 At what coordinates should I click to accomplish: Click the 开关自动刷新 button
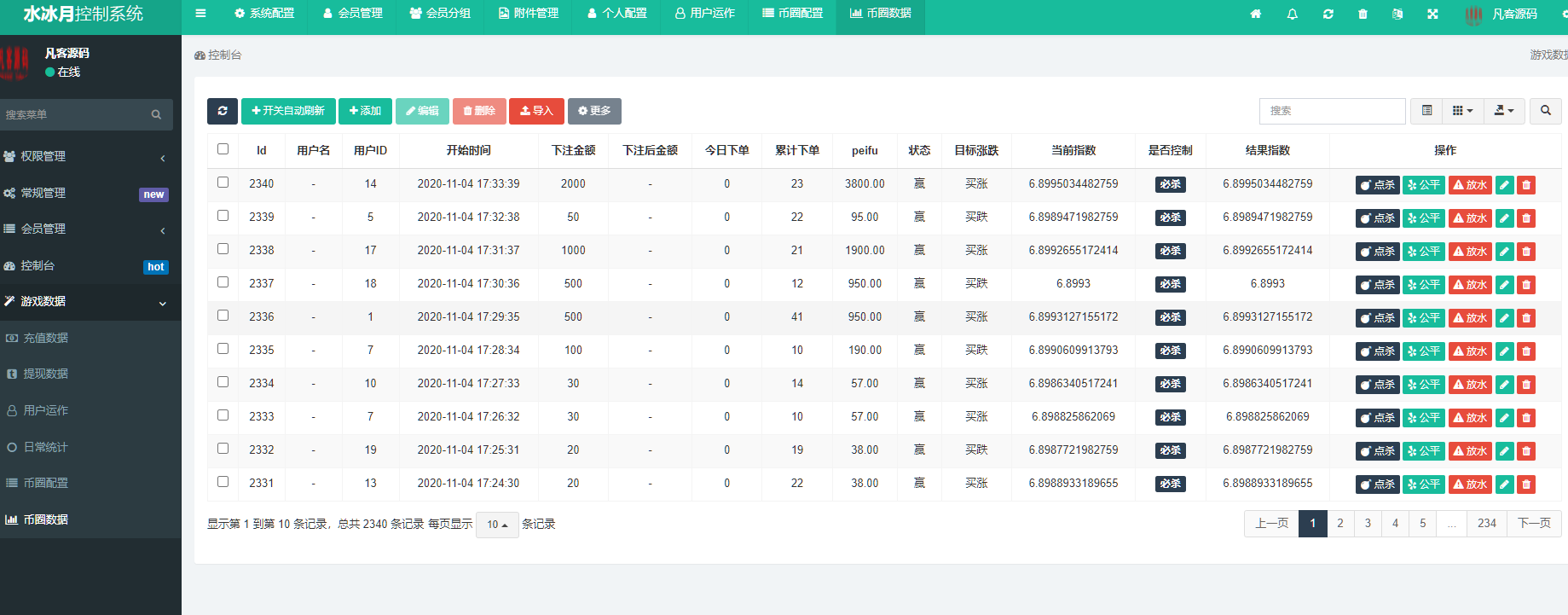(x=288, y=111)
